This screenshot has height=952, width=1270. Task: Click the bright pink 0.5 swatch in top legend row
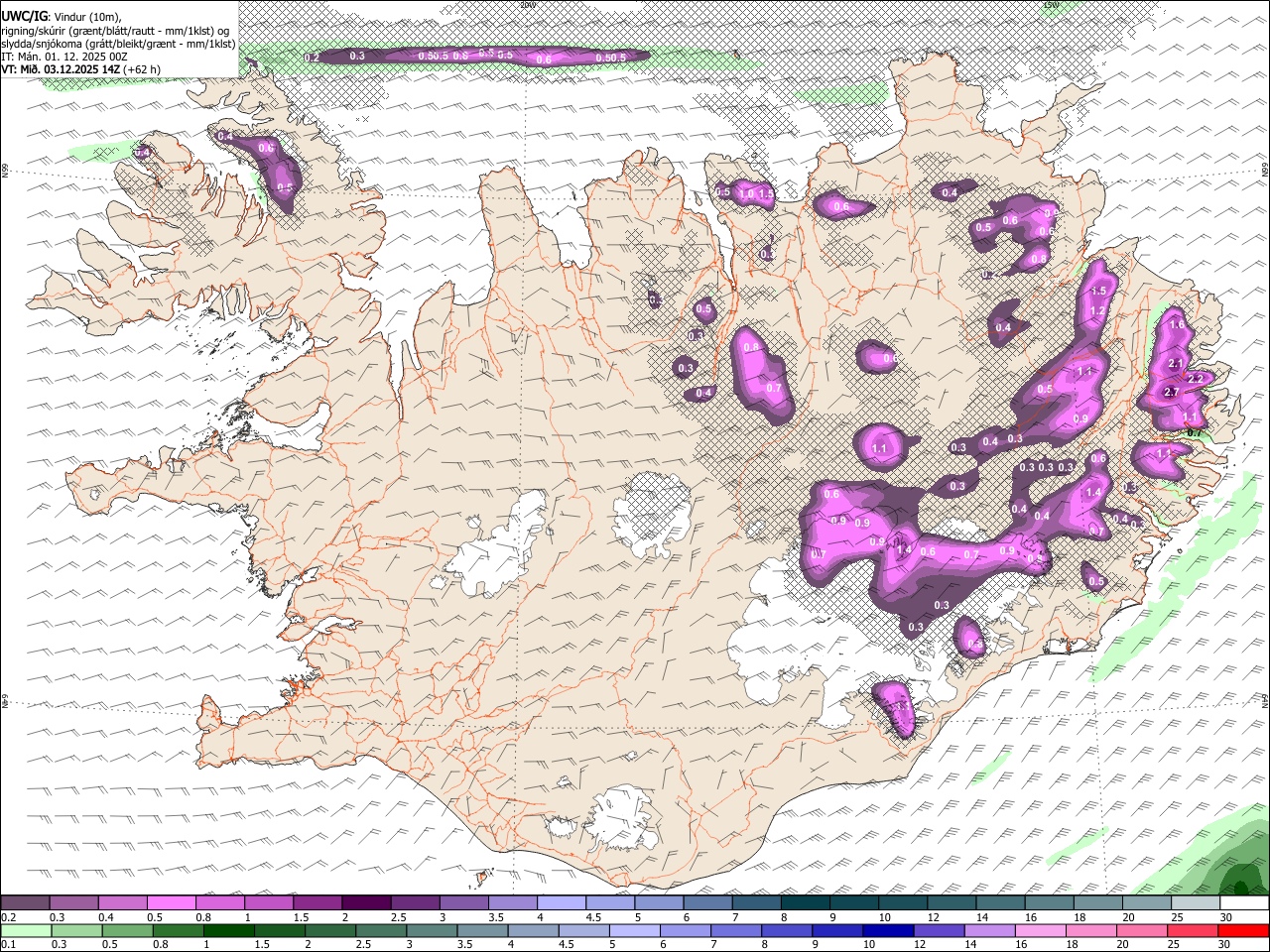[x=172, y=903]
